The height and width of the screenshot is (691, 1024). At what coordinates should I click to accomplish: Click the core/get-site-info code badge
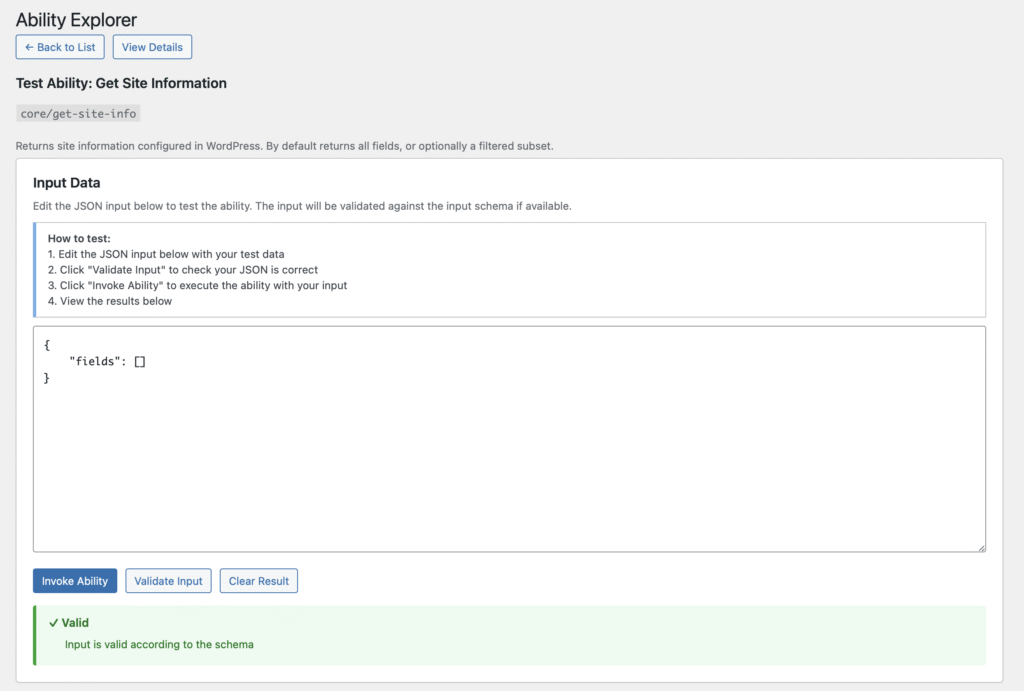point(78,114)
